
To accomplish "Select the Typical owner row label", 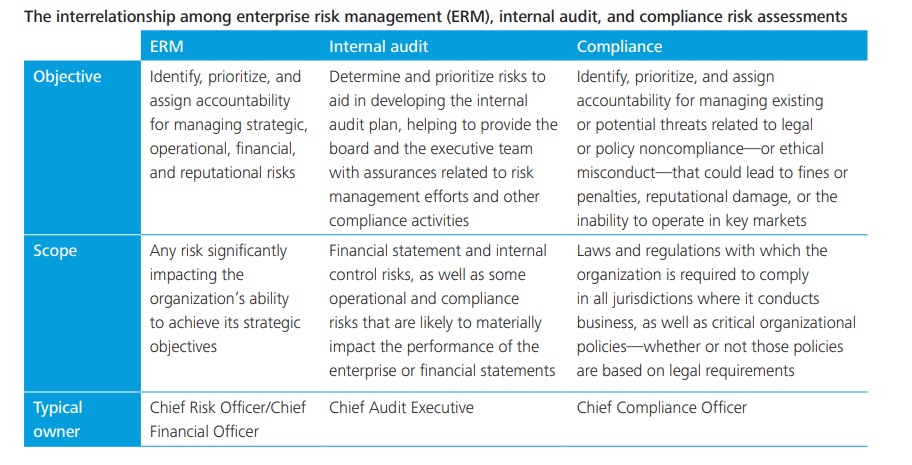I will point(58,420).
